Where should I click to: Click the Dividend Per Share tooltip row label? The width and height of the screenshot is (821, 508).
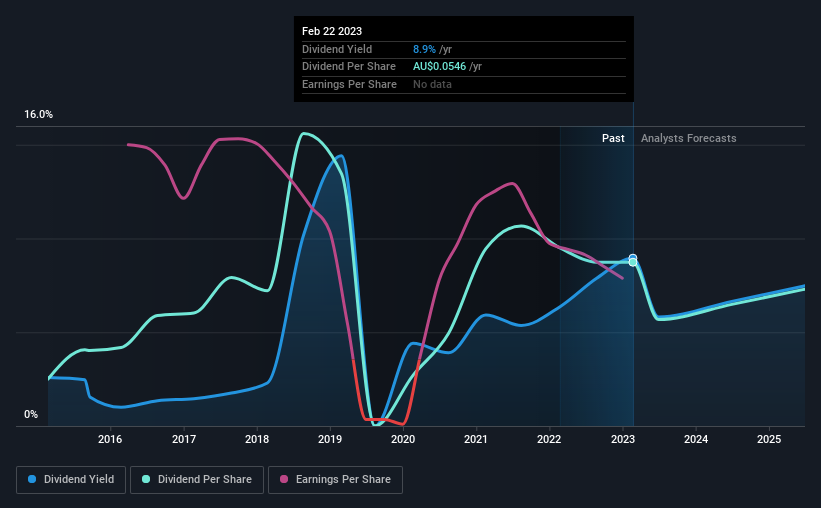349,67
